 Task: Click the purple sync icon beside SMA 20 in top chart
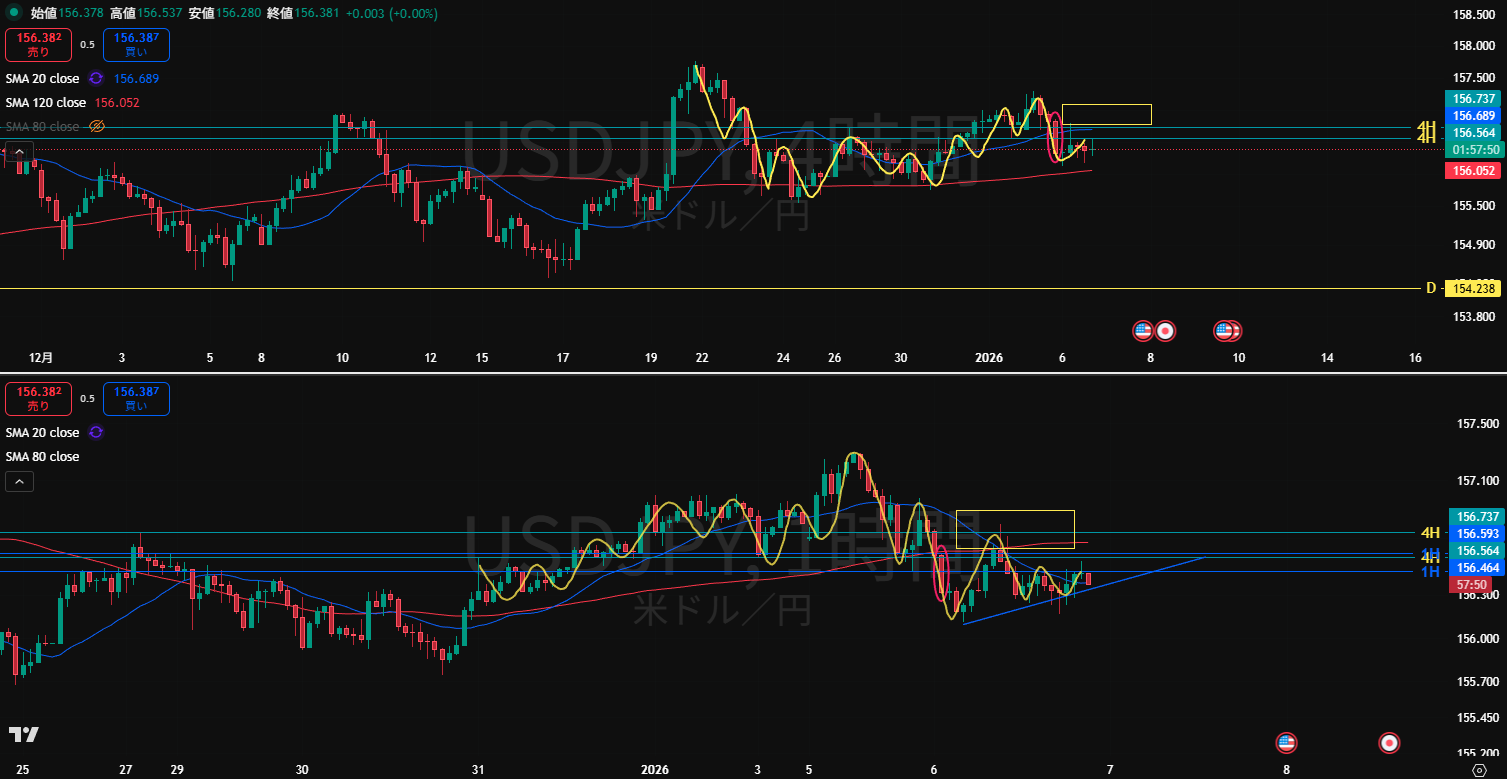(x=96, y=78)
